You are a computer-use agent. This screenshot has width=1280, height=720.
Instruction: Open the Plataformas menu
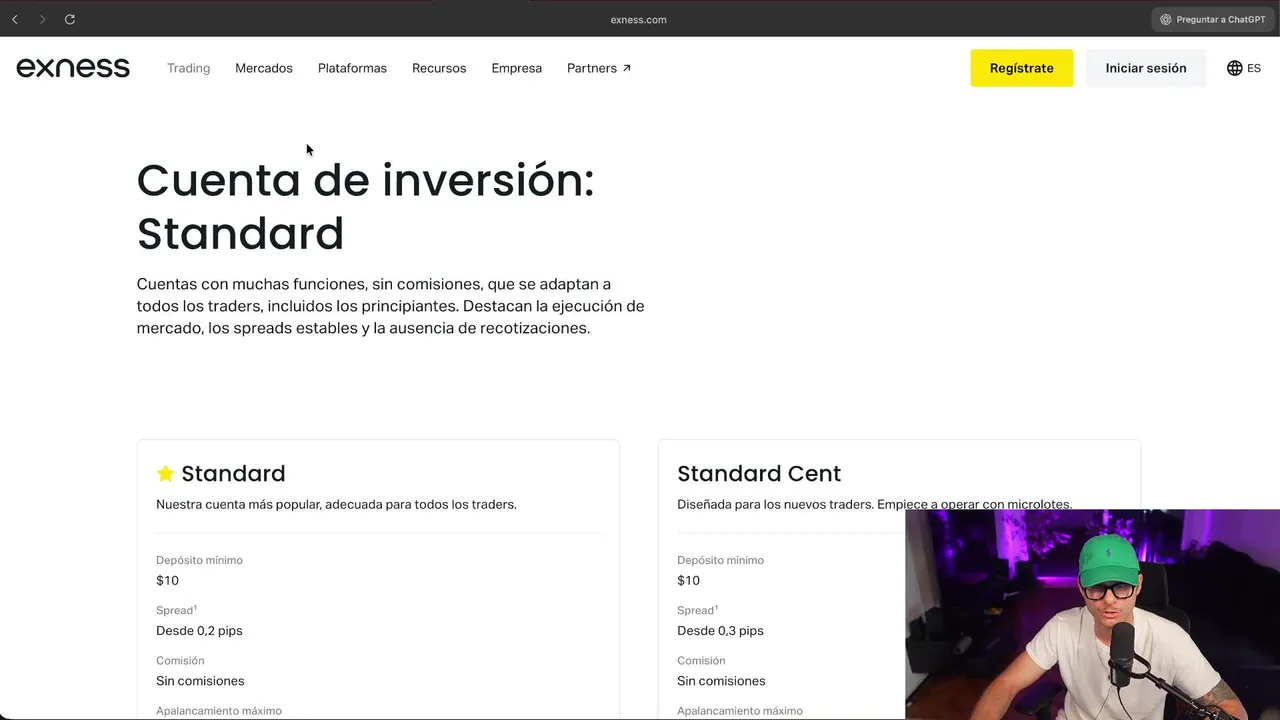[x=352, y=68]
